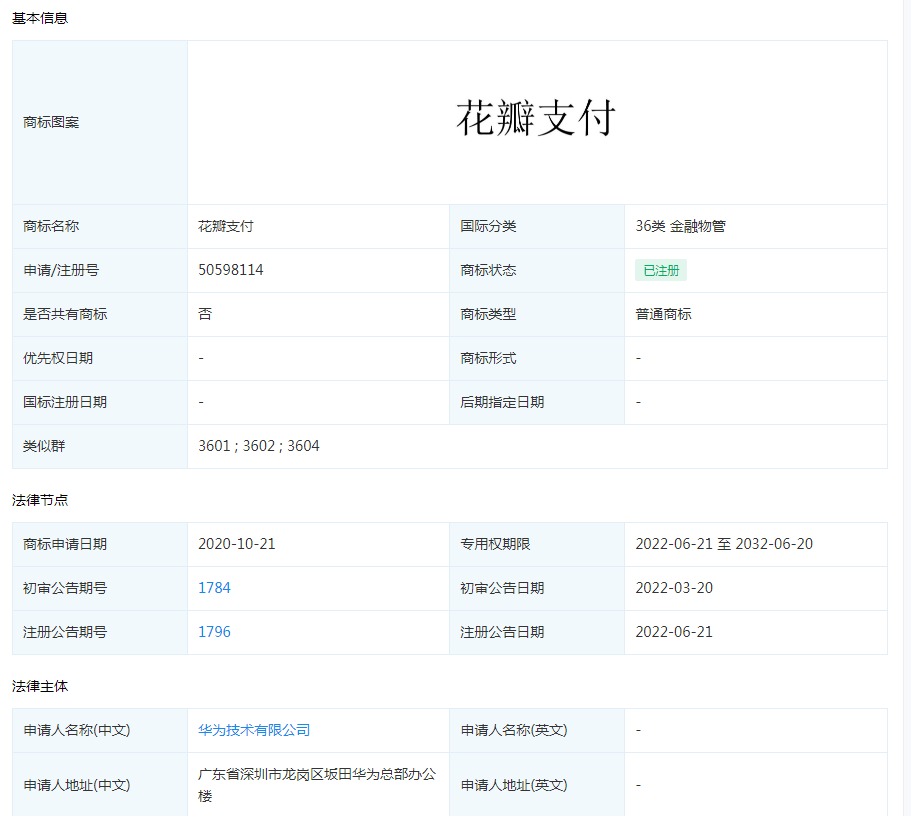Click the 申请人名称(英文) label

click(x=514, y=730)
